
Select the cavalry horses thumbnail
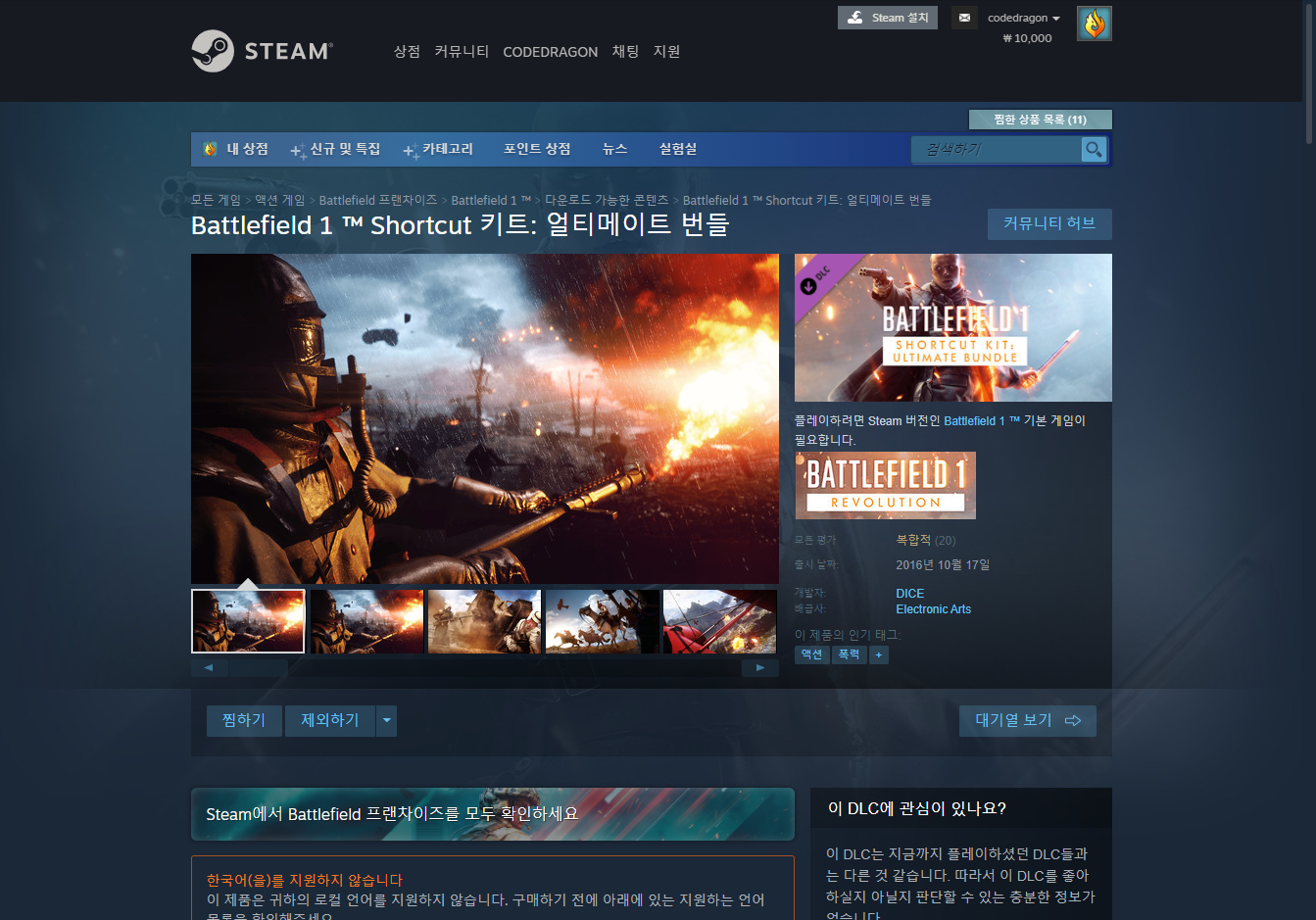[x=602, y=621]
